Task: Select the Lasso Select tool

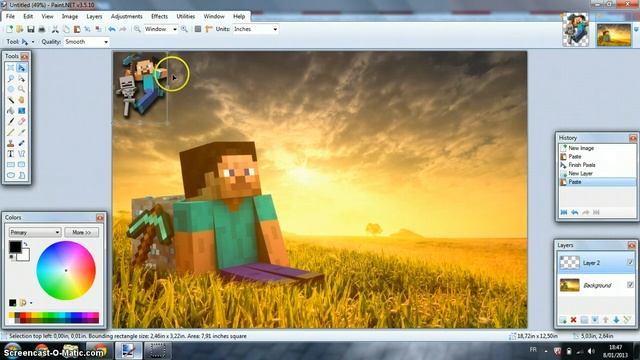Action: (x=11, y=78)
